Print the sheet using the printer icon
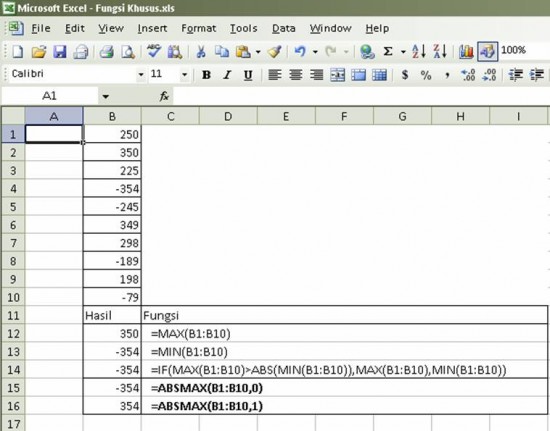Screen dimensions: 550x431 tap(107, 52)
